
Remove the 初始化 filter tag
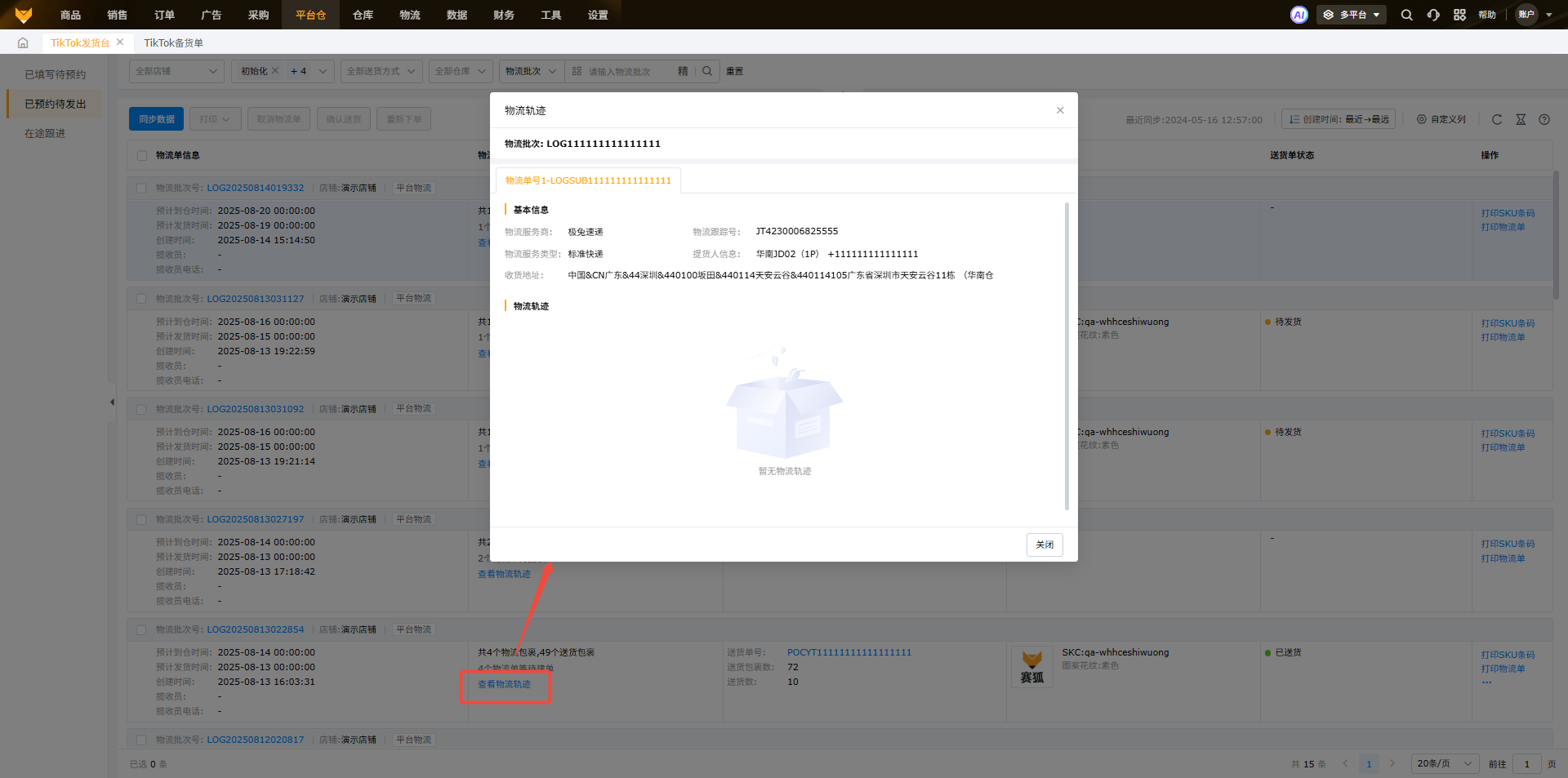click(275, 71)
